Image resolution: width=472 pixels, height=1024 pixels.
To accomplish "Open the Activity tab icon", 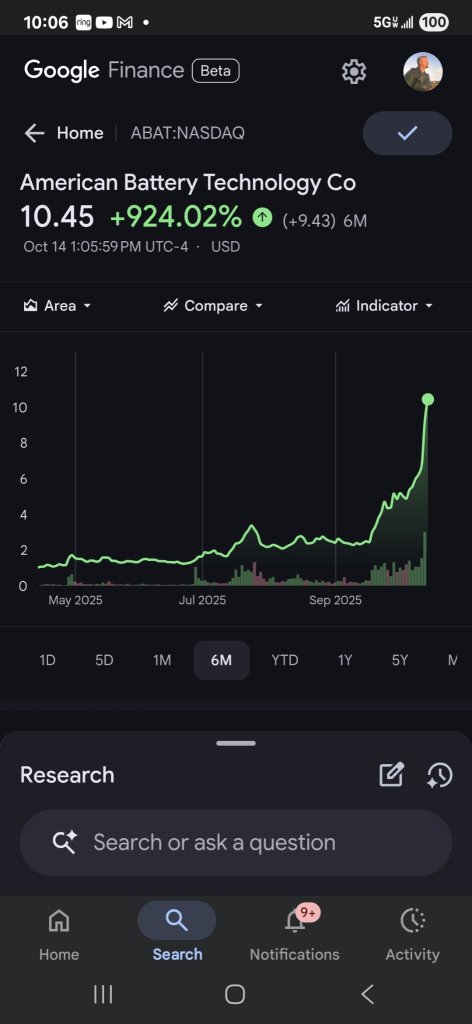I will pyautogui.click(x=413, y=921).
